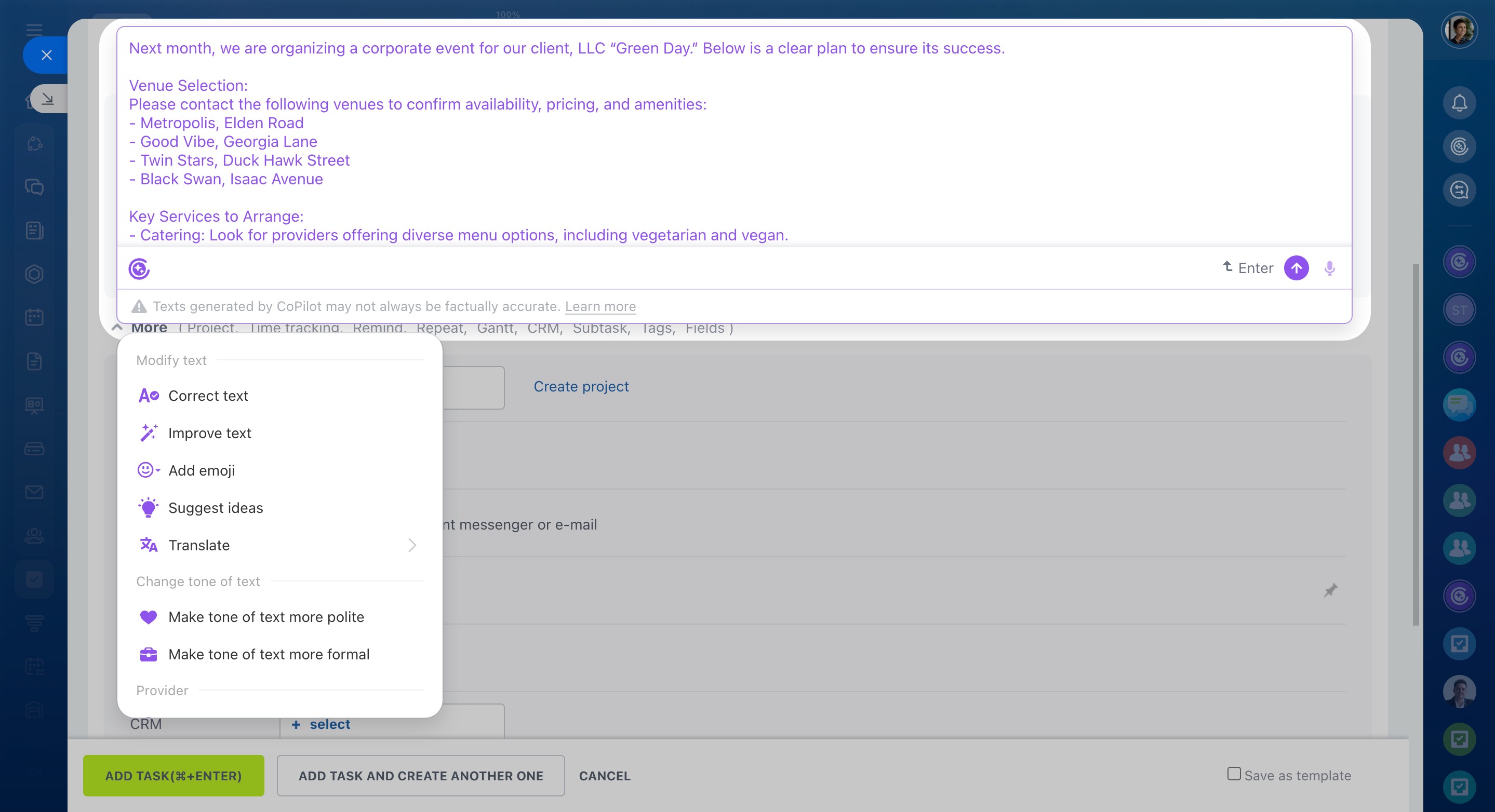Image resolution: width=1495 pixels, height=812 pixels.
Task: Collapse the More section chevron
Action: coord(117,328)
